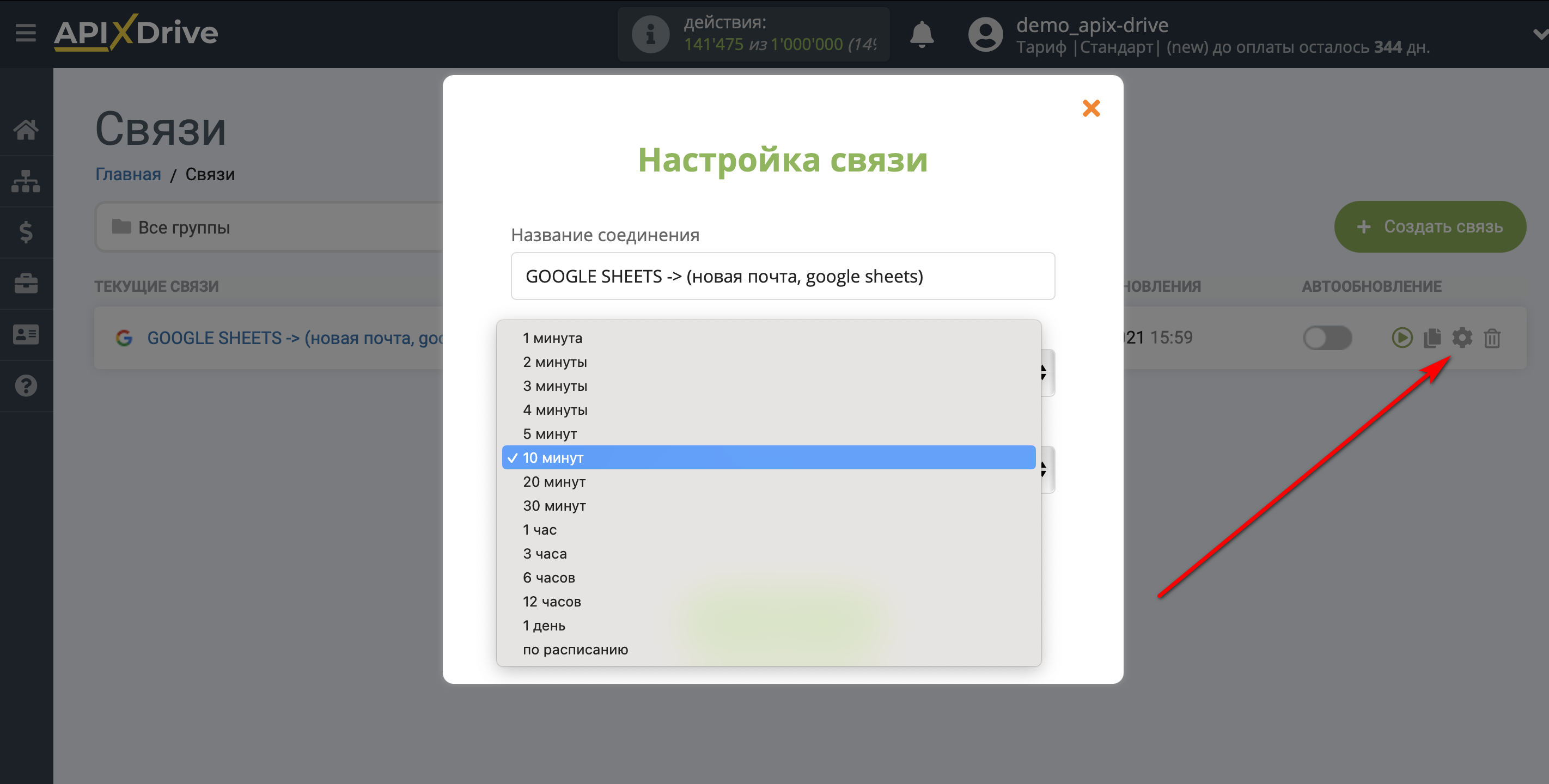Choose the 12 часов interval

pyautogui.click(x=769, y=602)
